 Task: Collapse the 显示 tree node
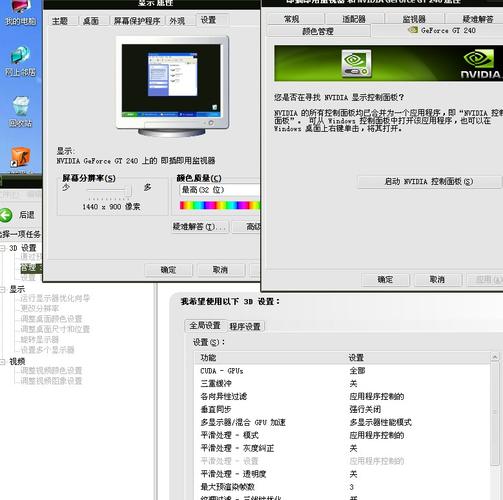tap(3, 290)
